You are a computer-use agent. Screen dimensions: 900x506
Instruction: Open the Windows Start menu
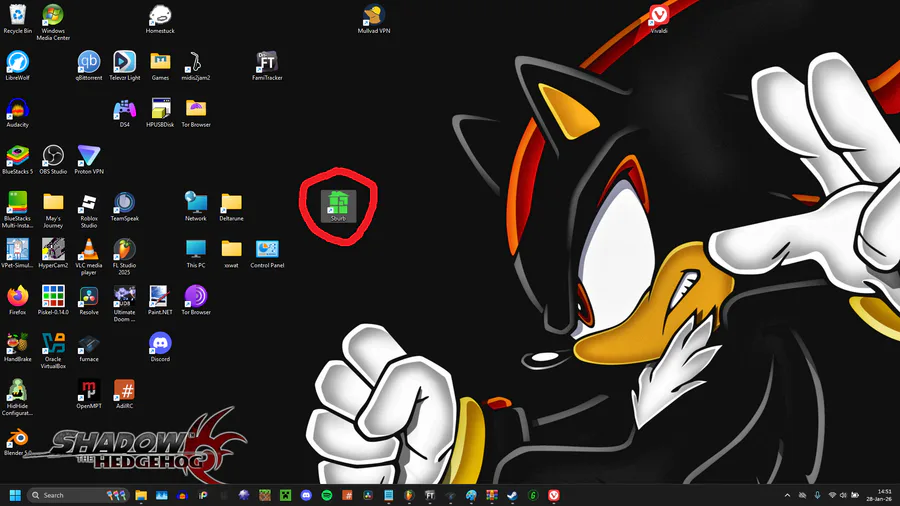[x=15, y=495]
